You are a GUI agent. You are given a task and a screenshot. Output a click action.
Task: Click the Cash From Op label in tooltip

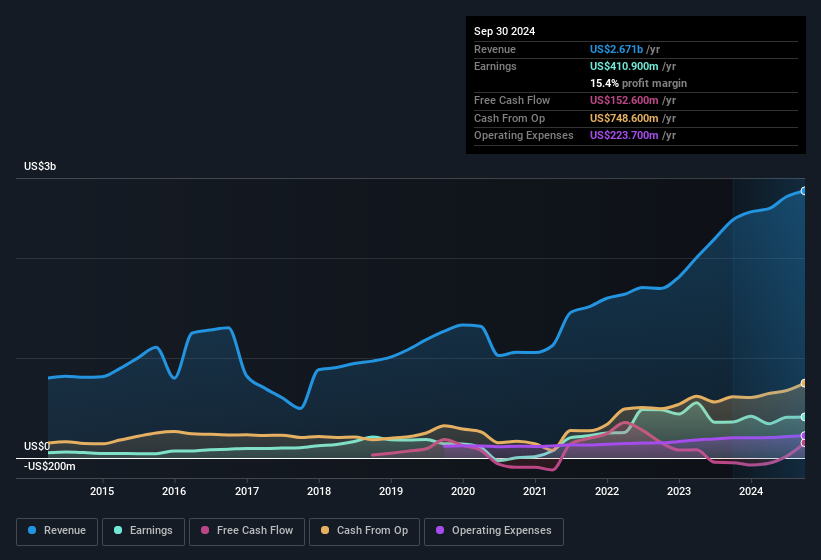tap(509, 118)
